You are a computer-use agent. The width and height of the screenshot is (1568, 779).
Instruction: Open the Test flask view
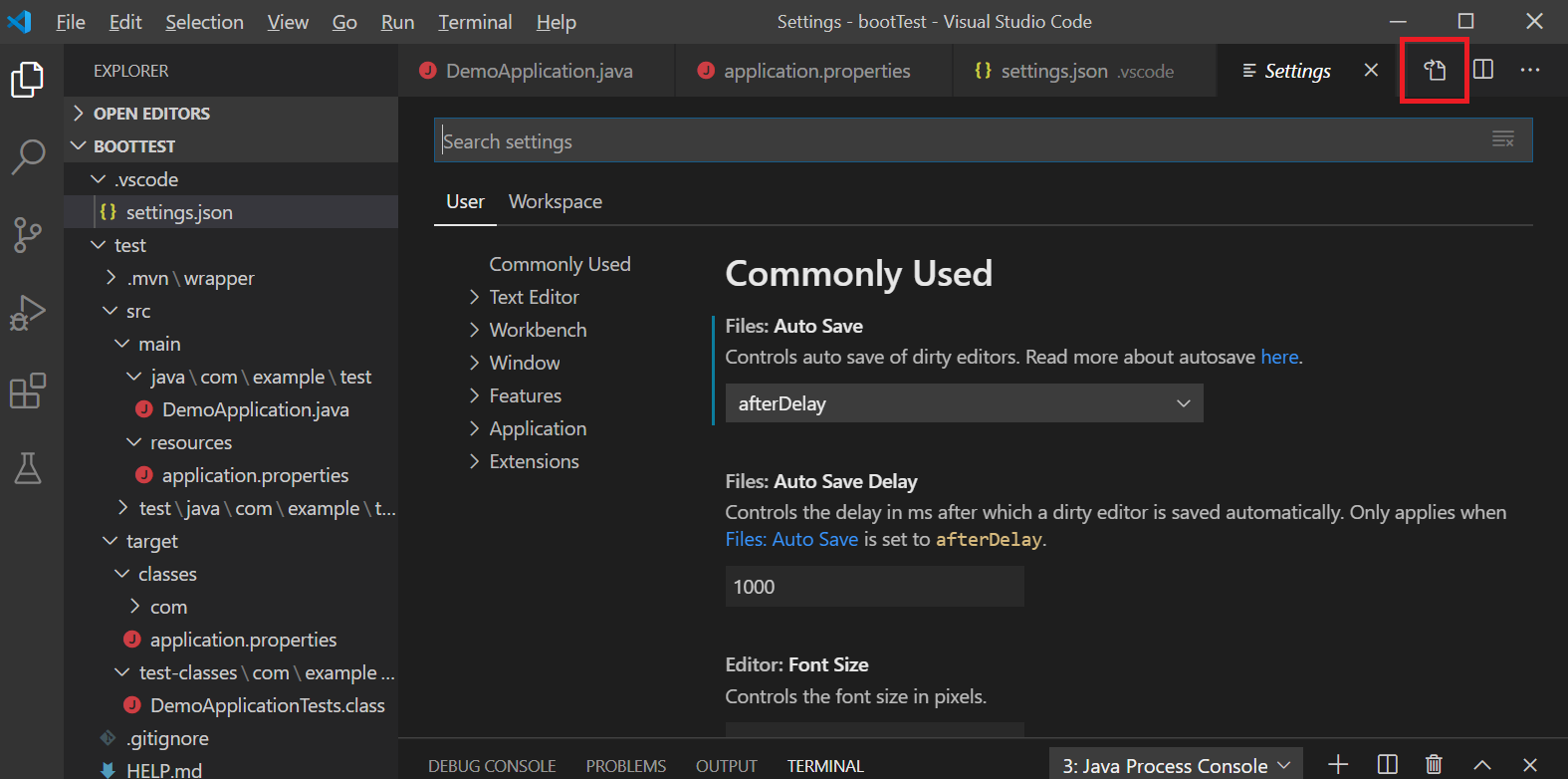click(28, 468)
